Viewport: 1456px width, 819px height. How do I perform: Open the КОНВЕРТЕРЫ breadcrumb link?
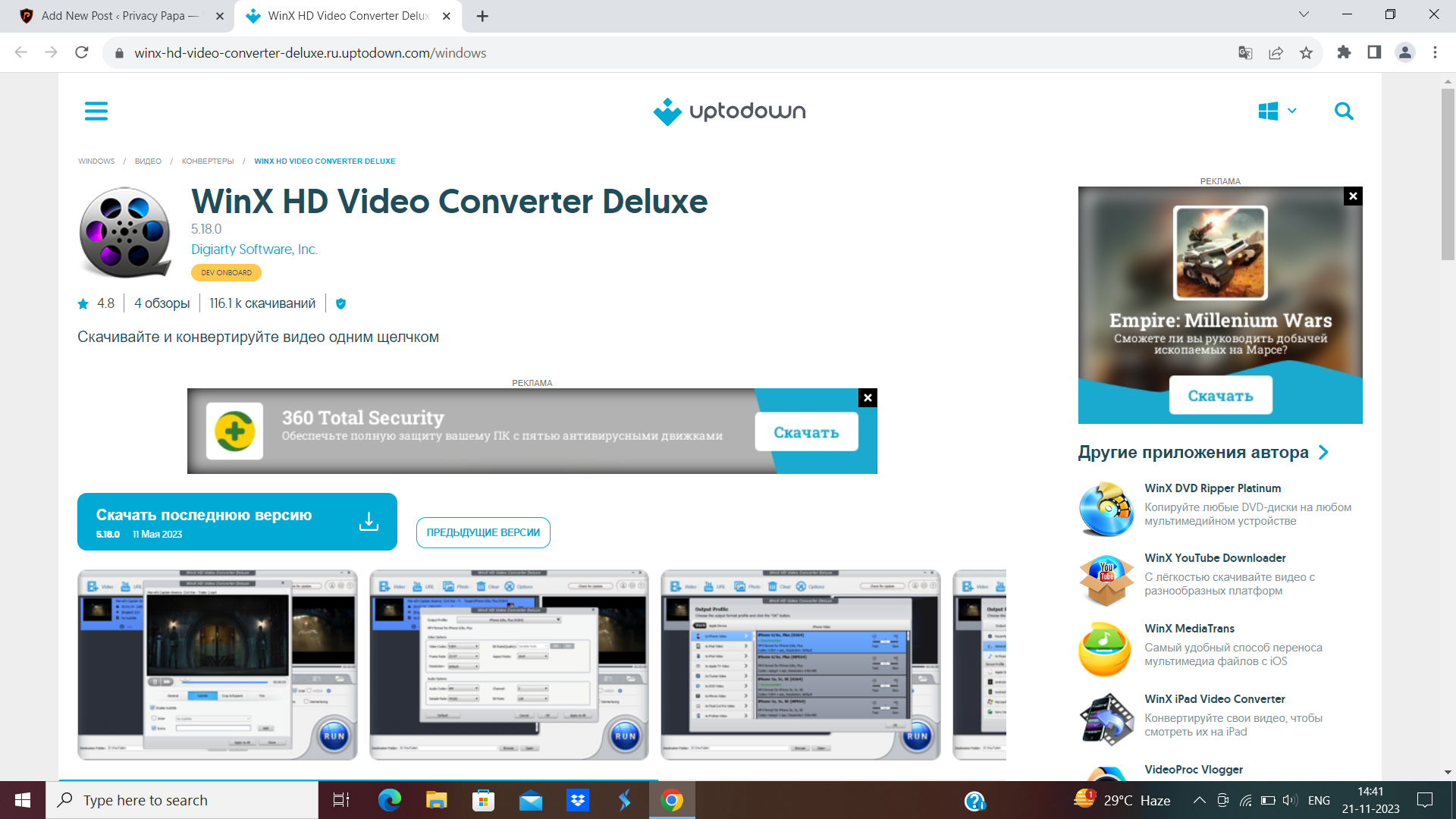208,162
